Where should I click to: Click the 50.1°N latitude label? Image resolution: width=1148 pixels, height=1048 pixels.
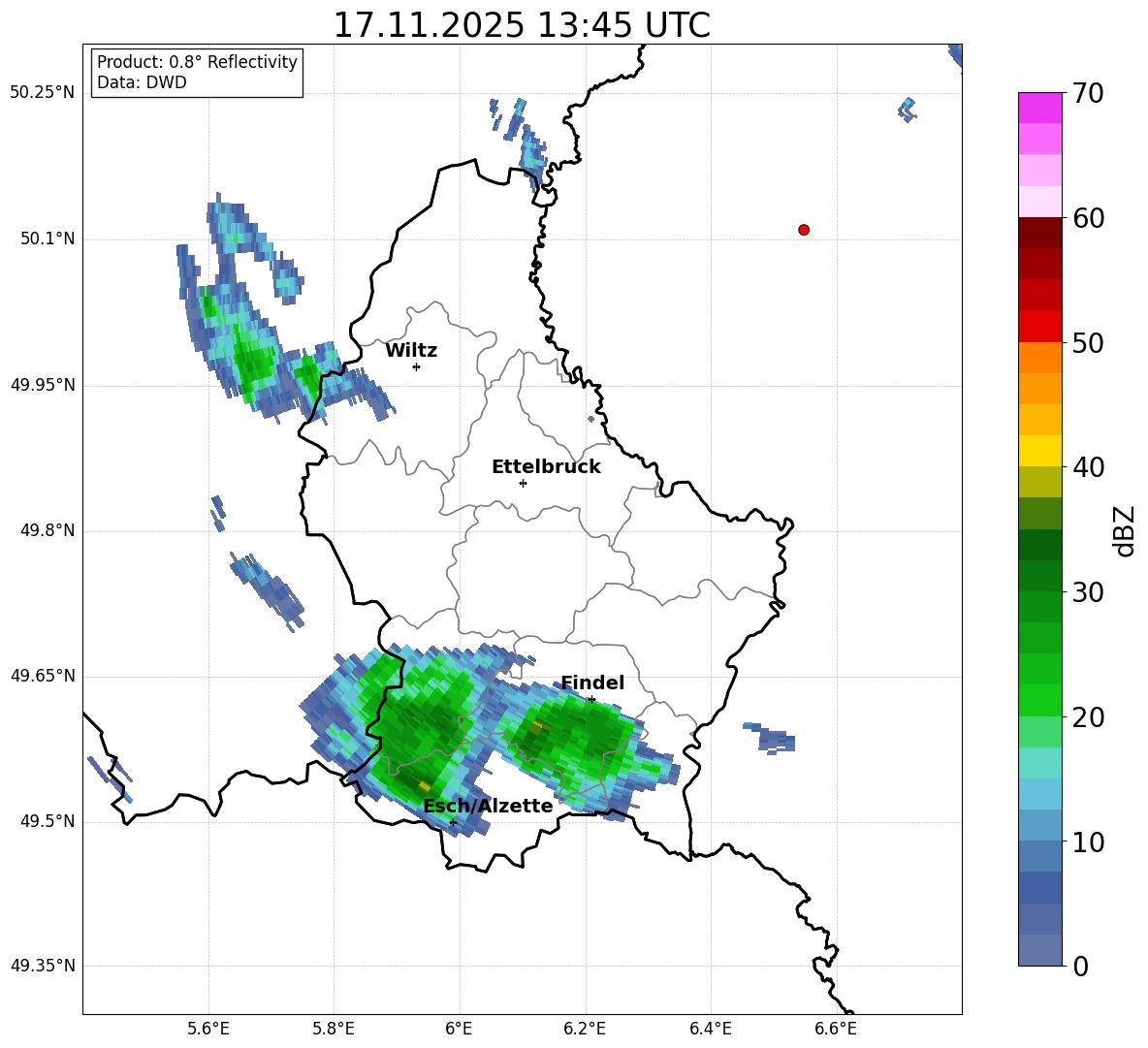(48, 239)
